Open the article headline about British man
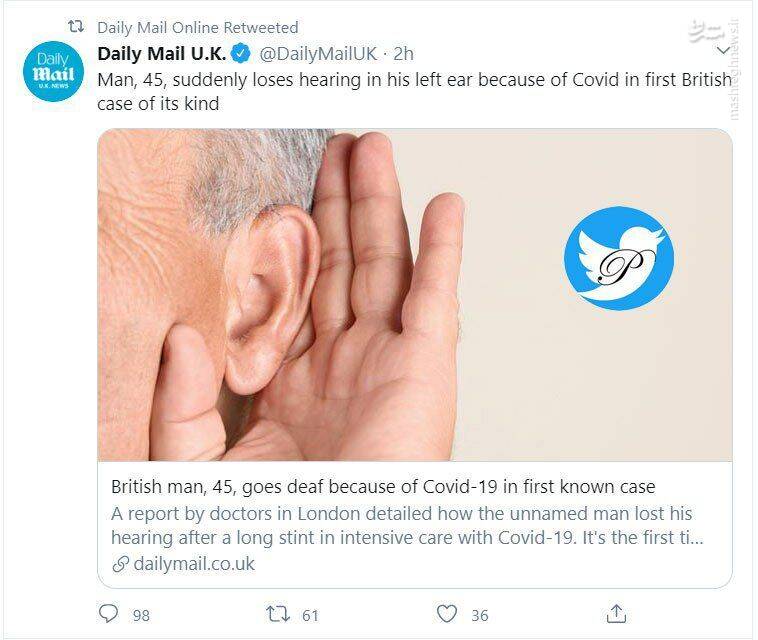The height and width of the screenshot is (640, 758). point(383,487)
